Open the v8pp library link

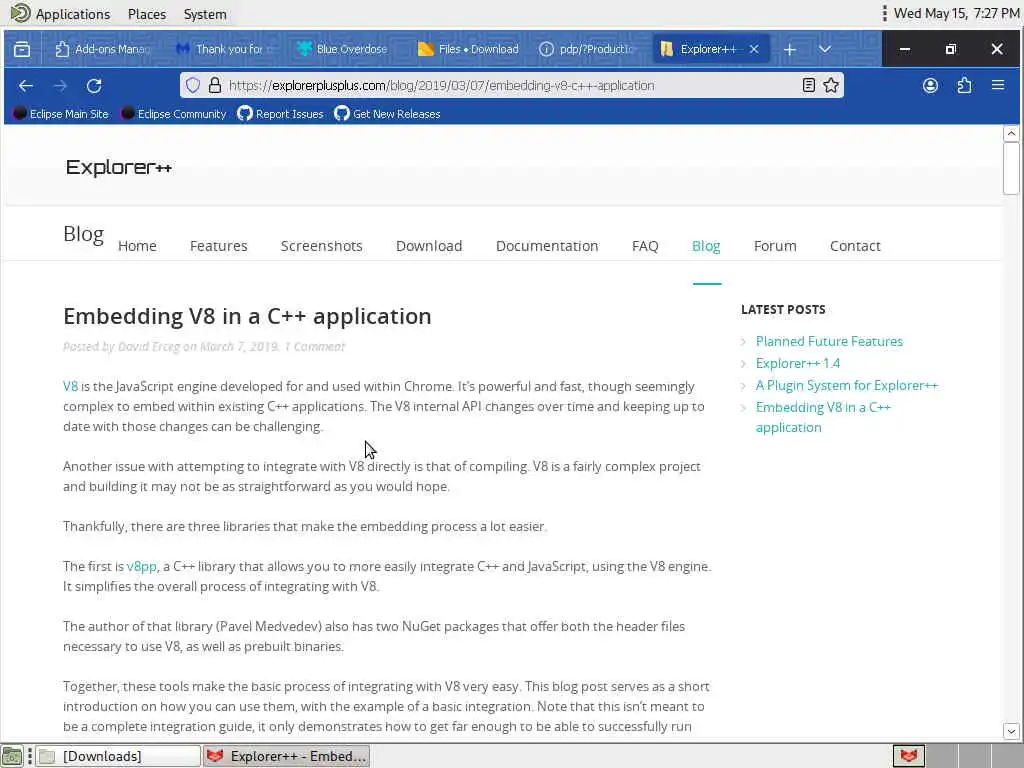point(142,567)
